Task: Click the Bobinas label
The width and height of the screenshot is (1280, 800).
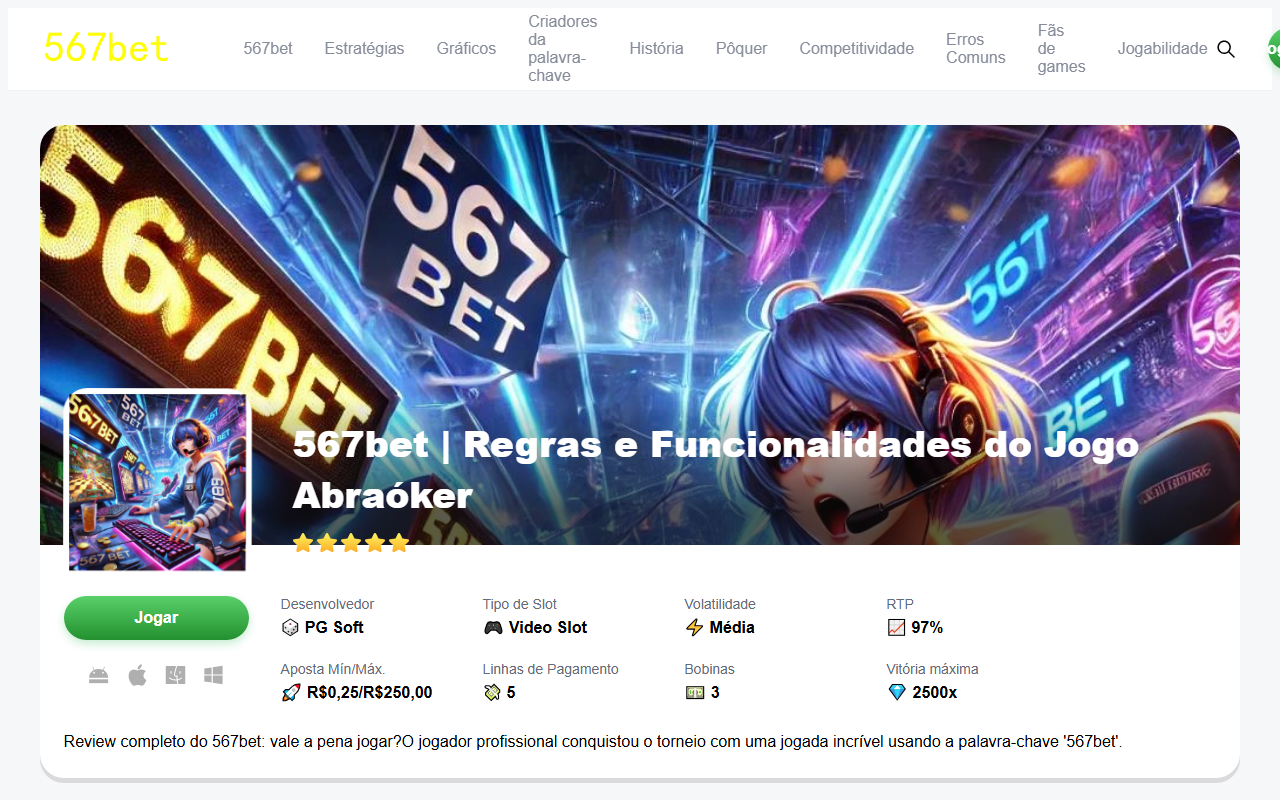Action: [x=710, y=669]
